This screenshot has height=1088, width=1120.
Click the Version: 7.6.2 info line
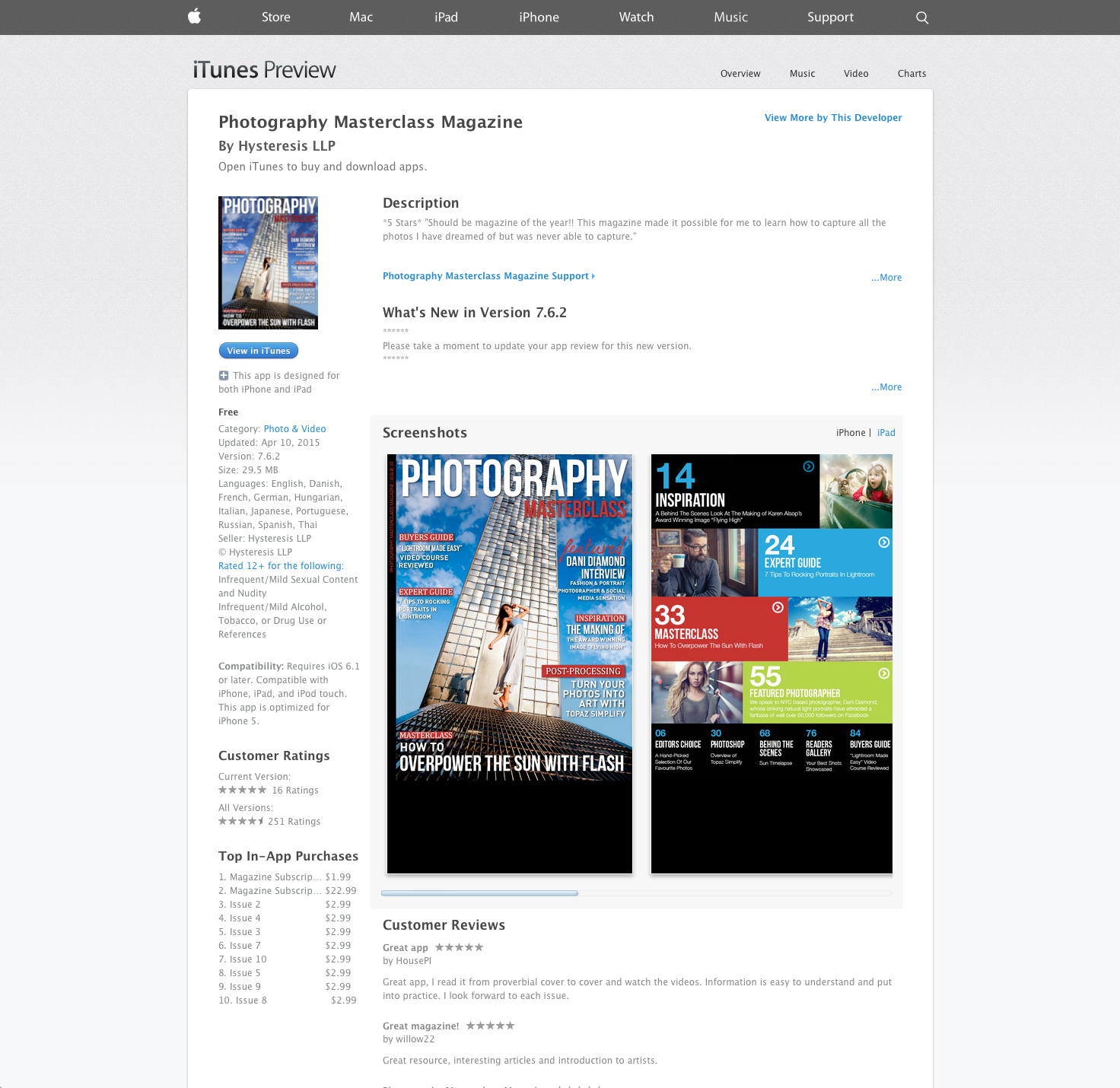249,457
